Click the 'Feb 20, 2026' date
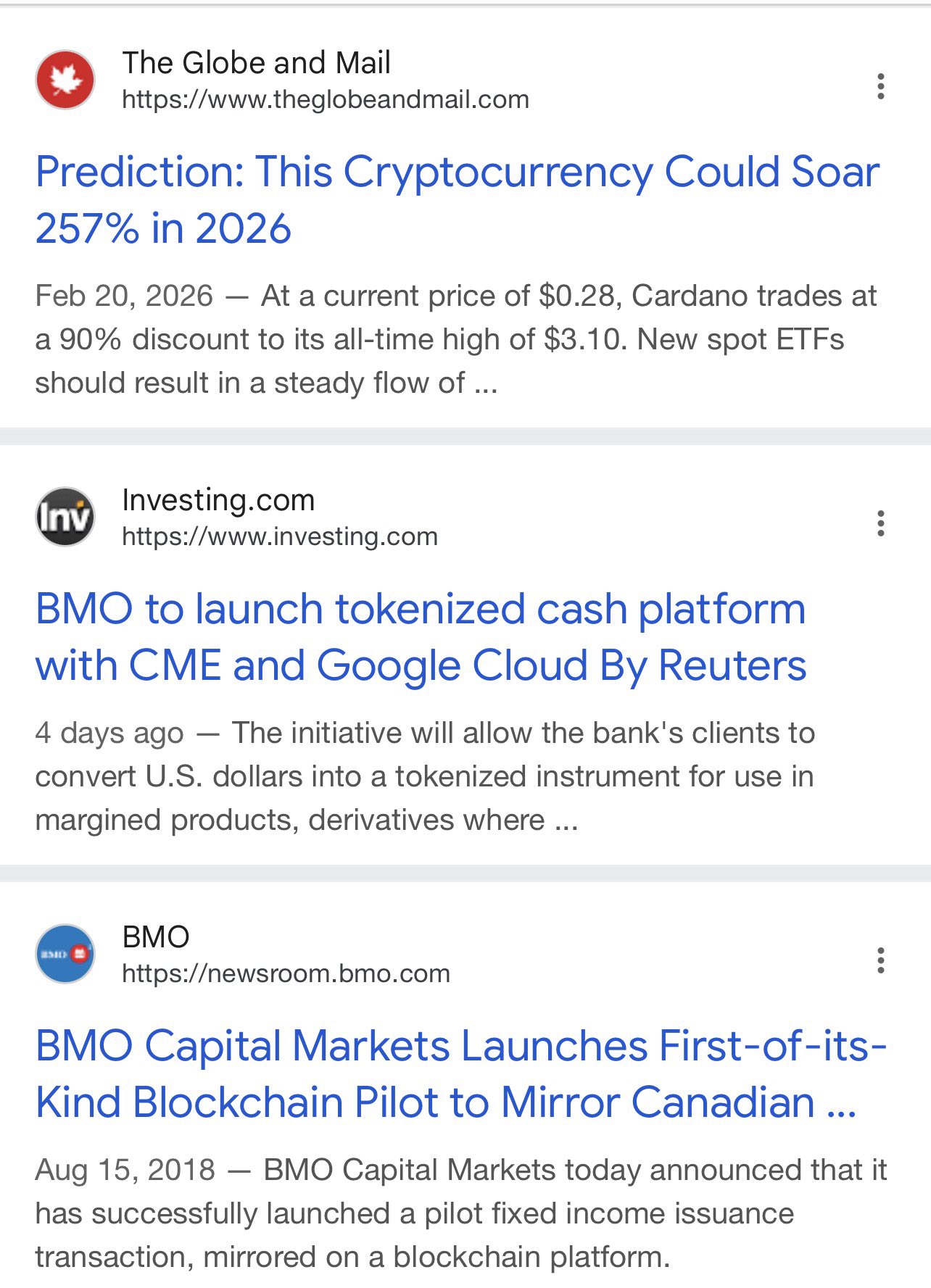Screen dimensions: 931x1288 (x=124, y=296)
